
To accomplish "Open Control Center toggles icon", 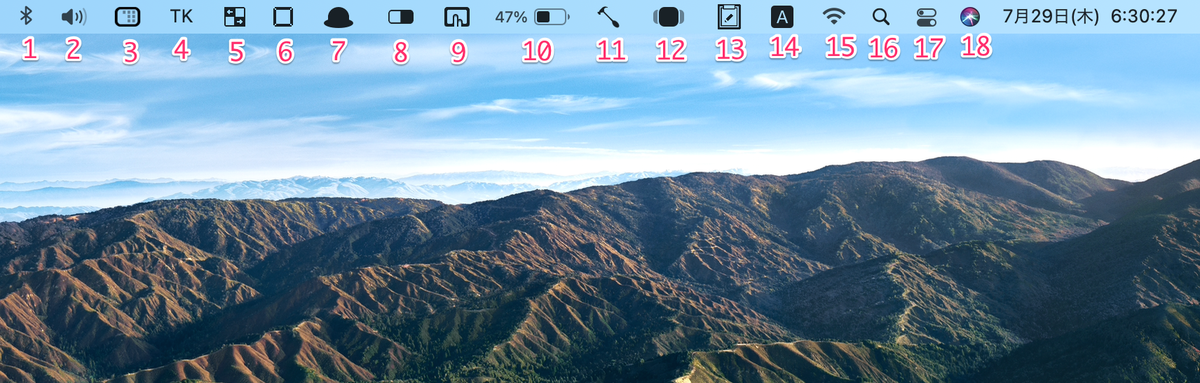I will [926, 17].
